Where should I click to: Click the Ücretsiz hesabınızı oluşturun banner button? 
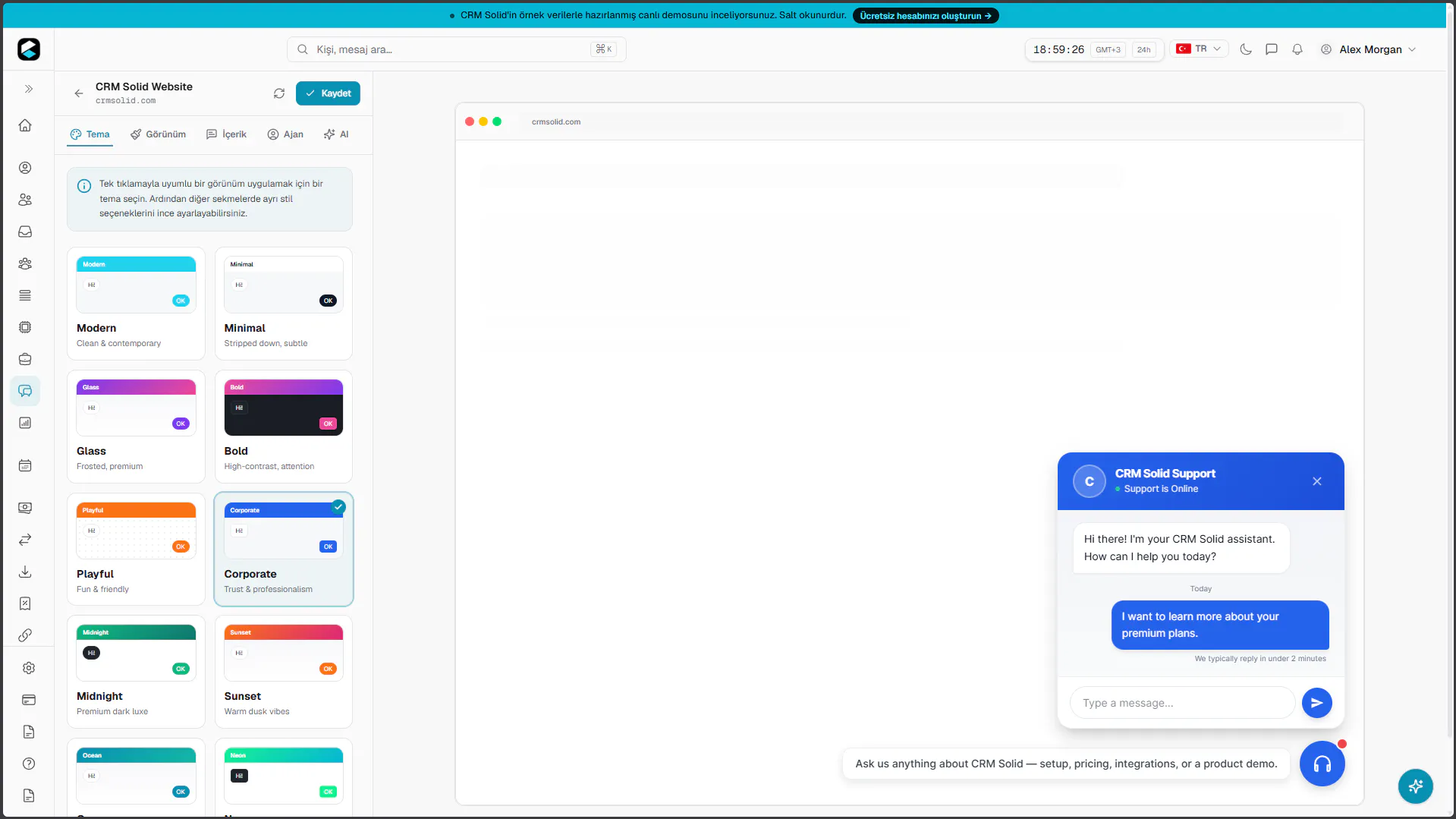click(x=926, y=16)
